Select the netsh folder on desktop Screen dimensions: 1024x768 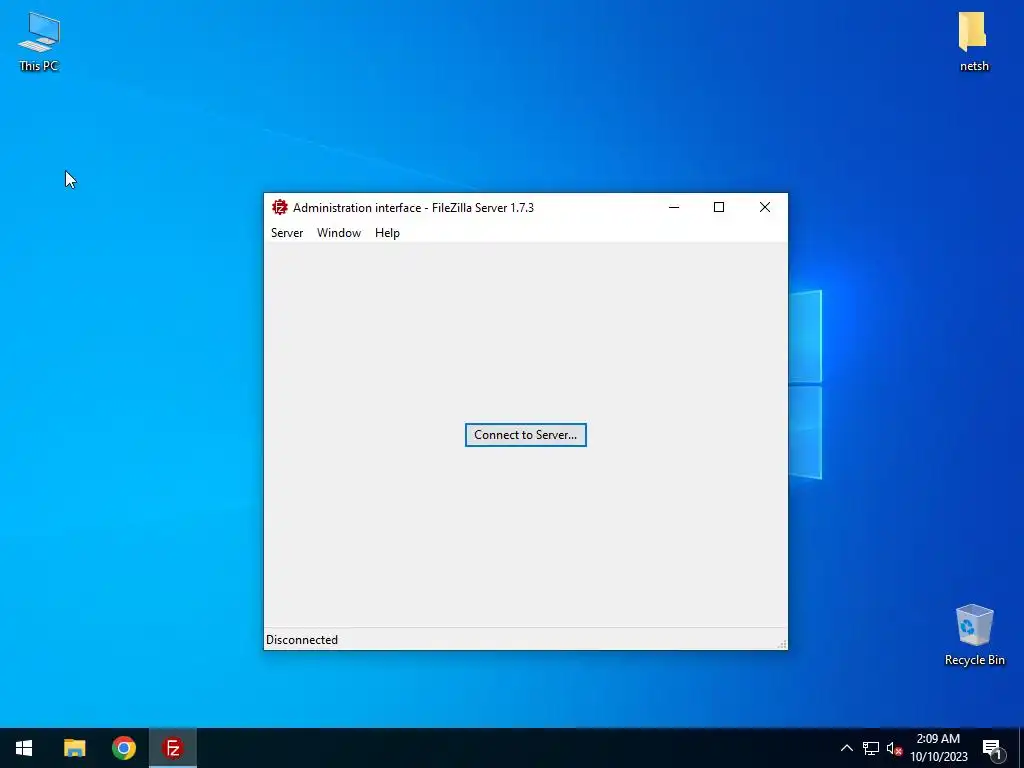coord(974,41)
